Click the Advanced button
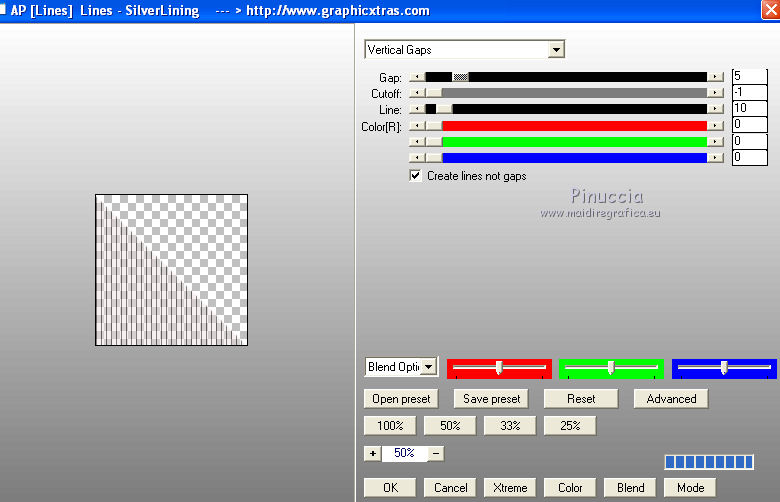780x502 pixels. point(671,399)
